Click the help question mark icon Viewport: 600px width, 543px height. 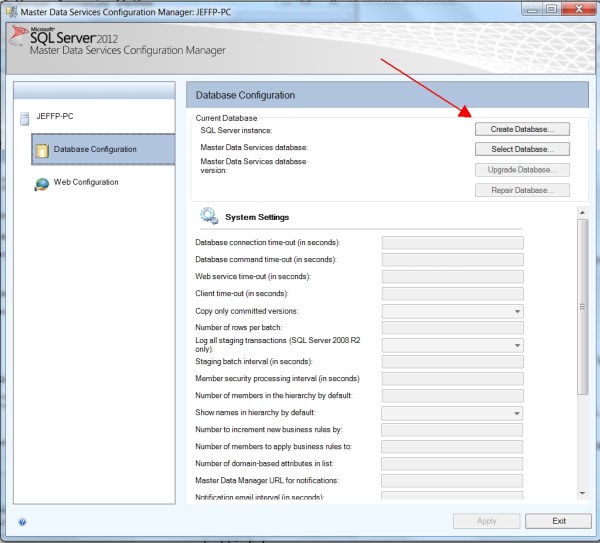(x=22, y=522)
